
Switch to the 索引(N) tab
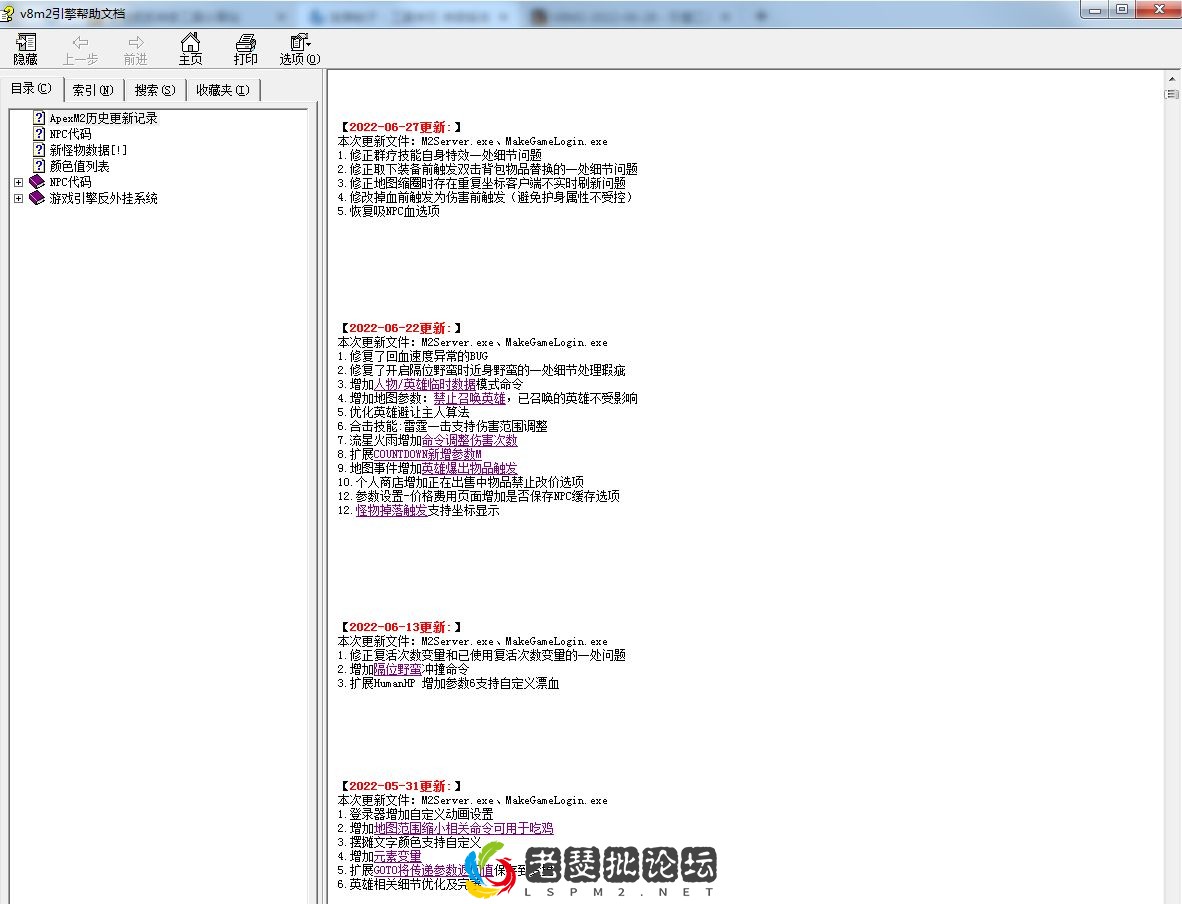tap(92, 89)
